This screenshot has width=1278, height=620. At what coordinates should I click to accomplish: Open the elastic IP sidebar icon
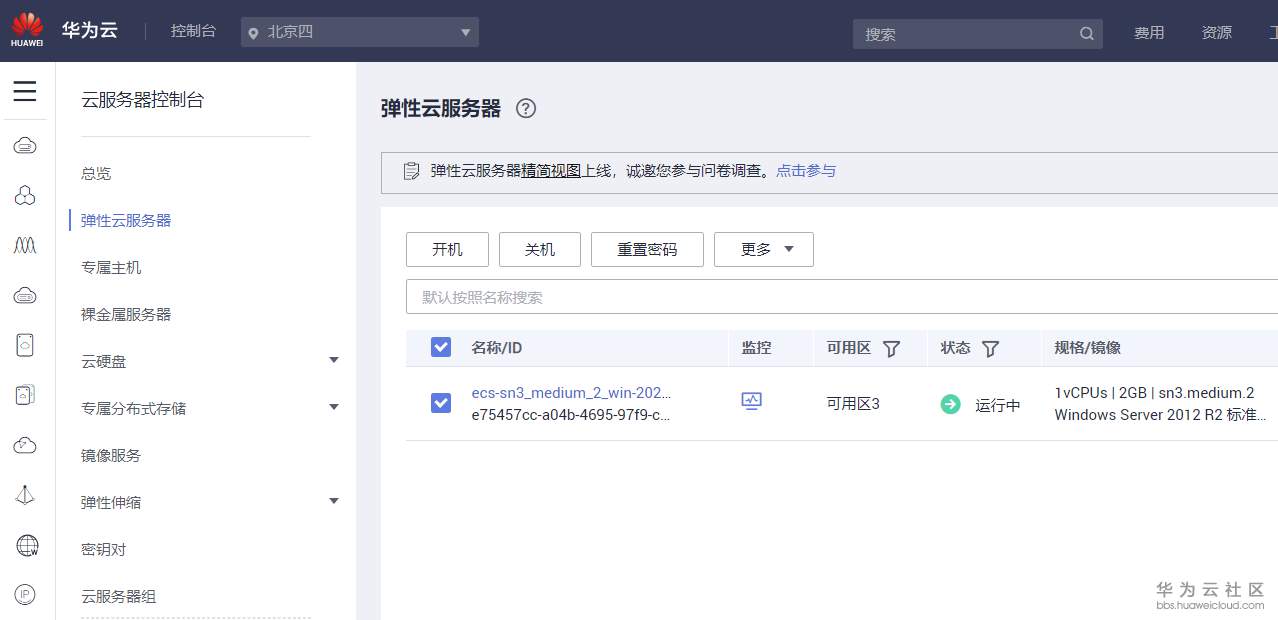(25, 594)
